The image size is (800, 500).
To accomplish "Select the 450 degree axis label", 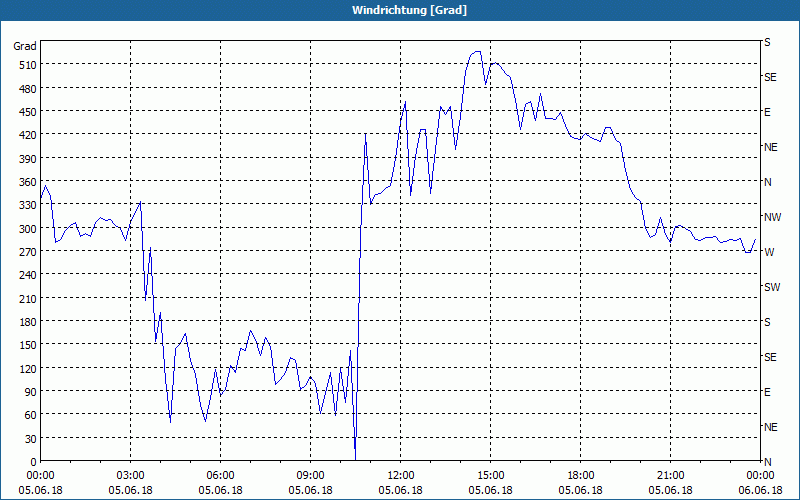I will tap(28, 112).
